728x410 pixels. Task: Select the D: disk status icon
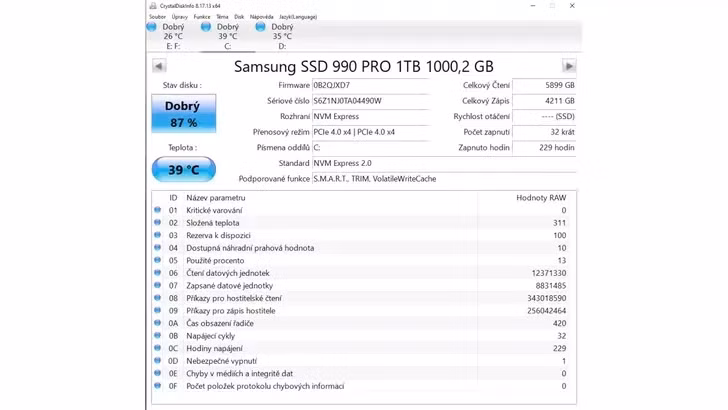coord(260,27)
